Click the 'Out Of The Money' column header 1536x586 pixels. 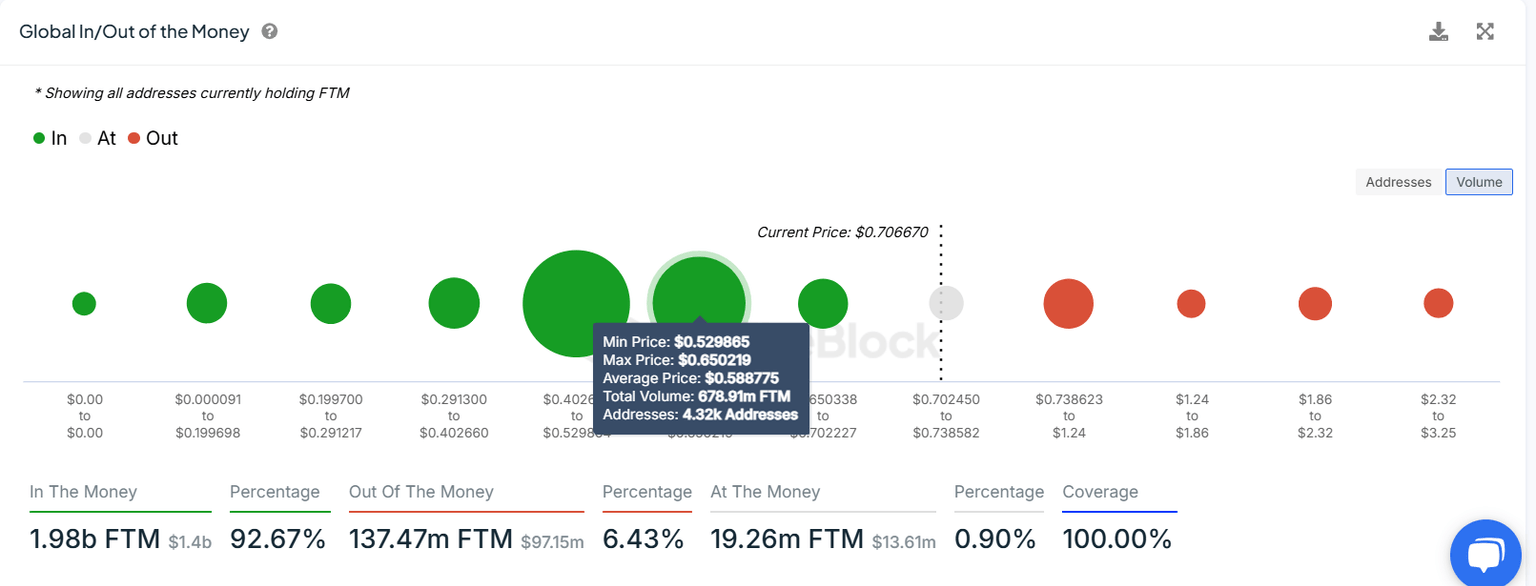[421, 491]
